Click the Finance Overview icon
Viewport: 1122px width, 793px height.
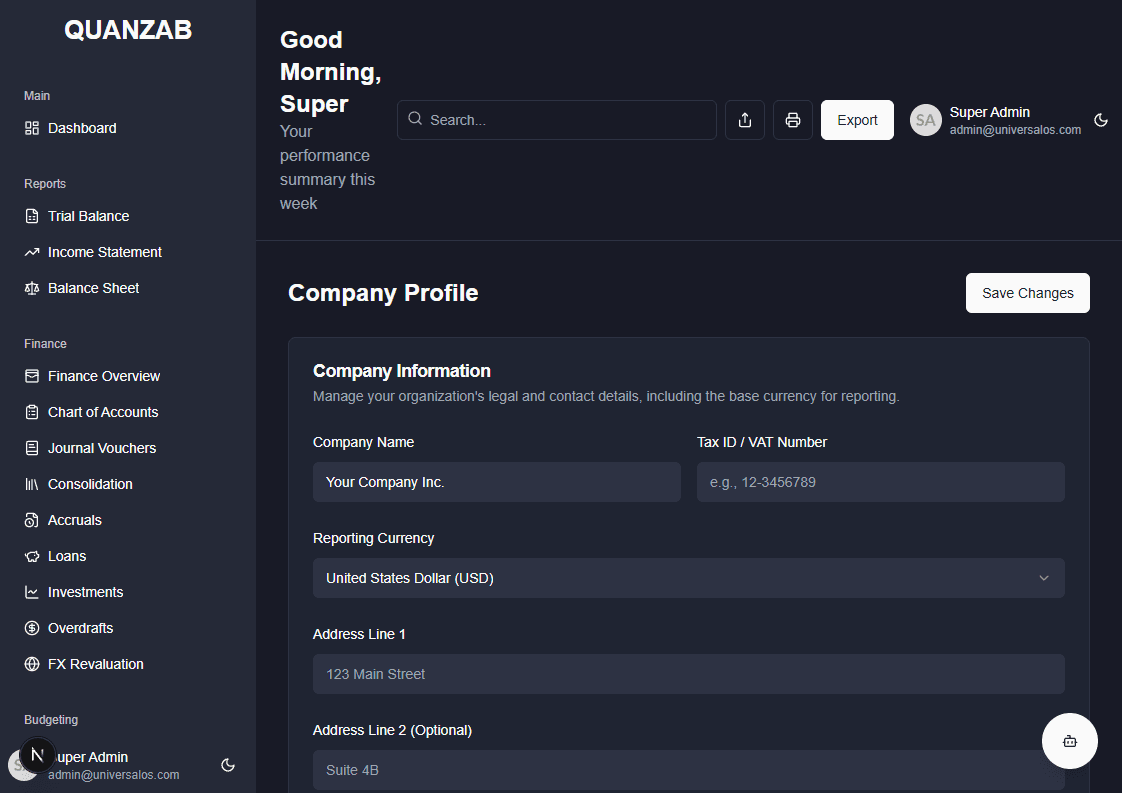click(x=31, y=376)
